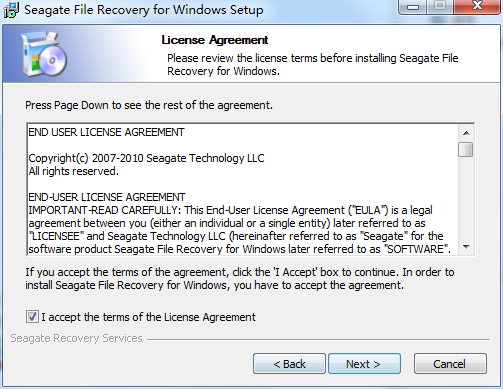Click the Seagate Recovery Services label
The image size is (503, 389).
pos(76,338)
